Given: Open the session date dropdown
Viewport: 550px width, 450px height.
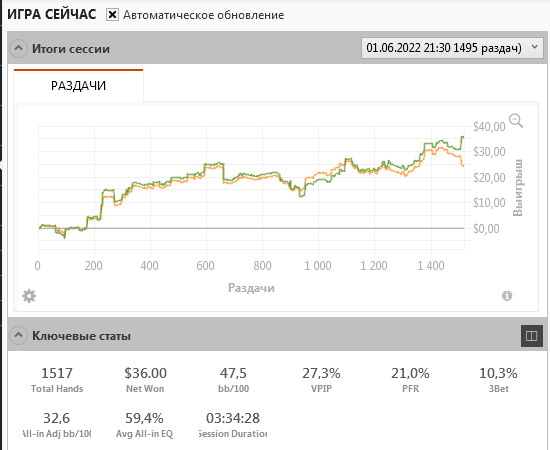Looking at the screenshot, I should [452, 48].
